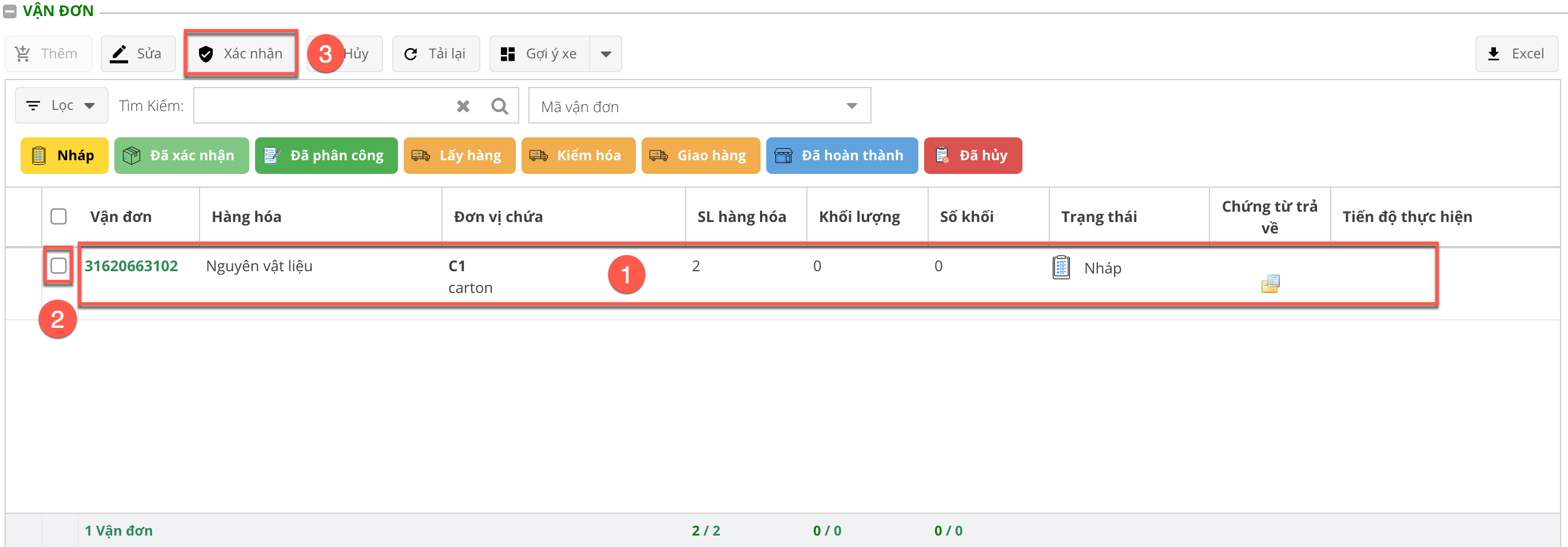The image size is (1568, 547).
Task: Click the magnifier search icon
Action: pyautogui.click(x=499, y=106)
